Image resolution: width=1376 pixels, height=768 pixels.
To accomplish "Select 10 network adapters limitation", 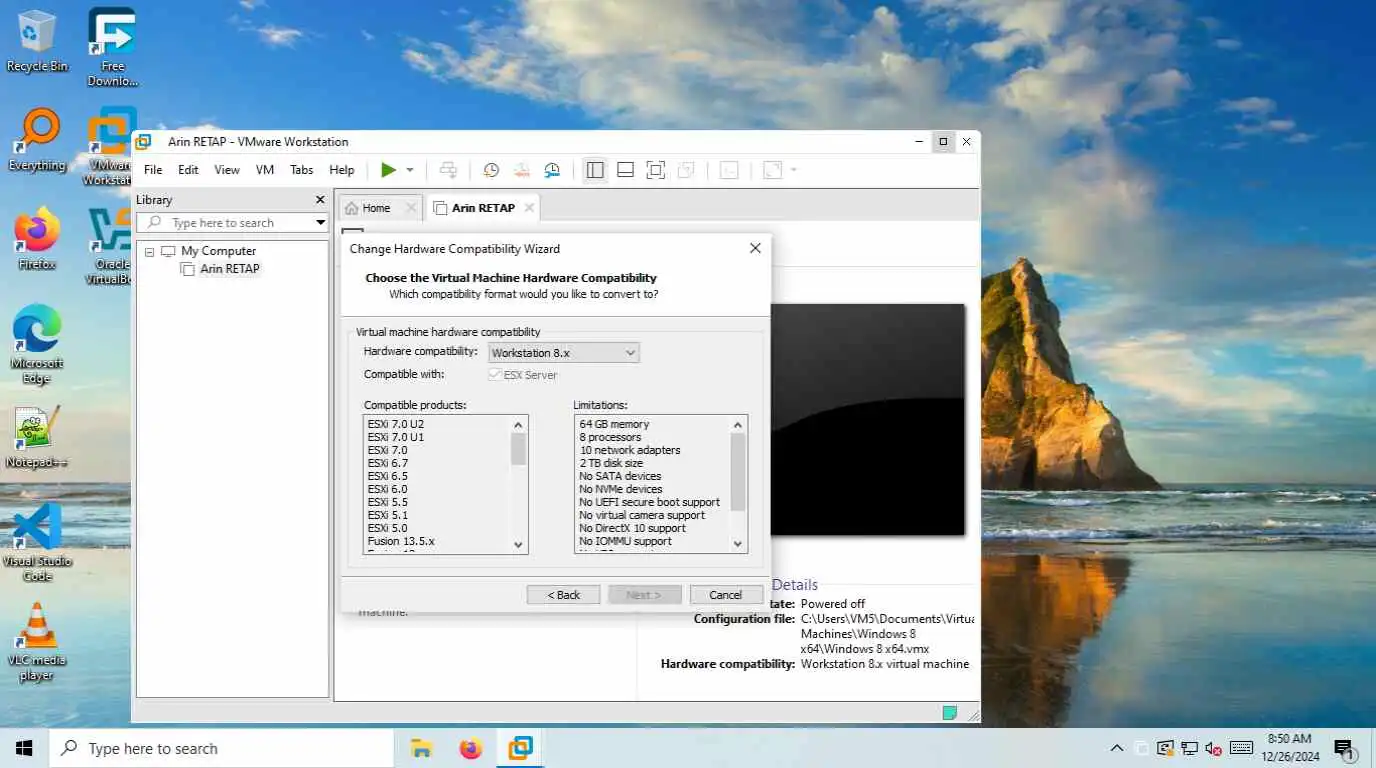I will (x=630, y=450).
